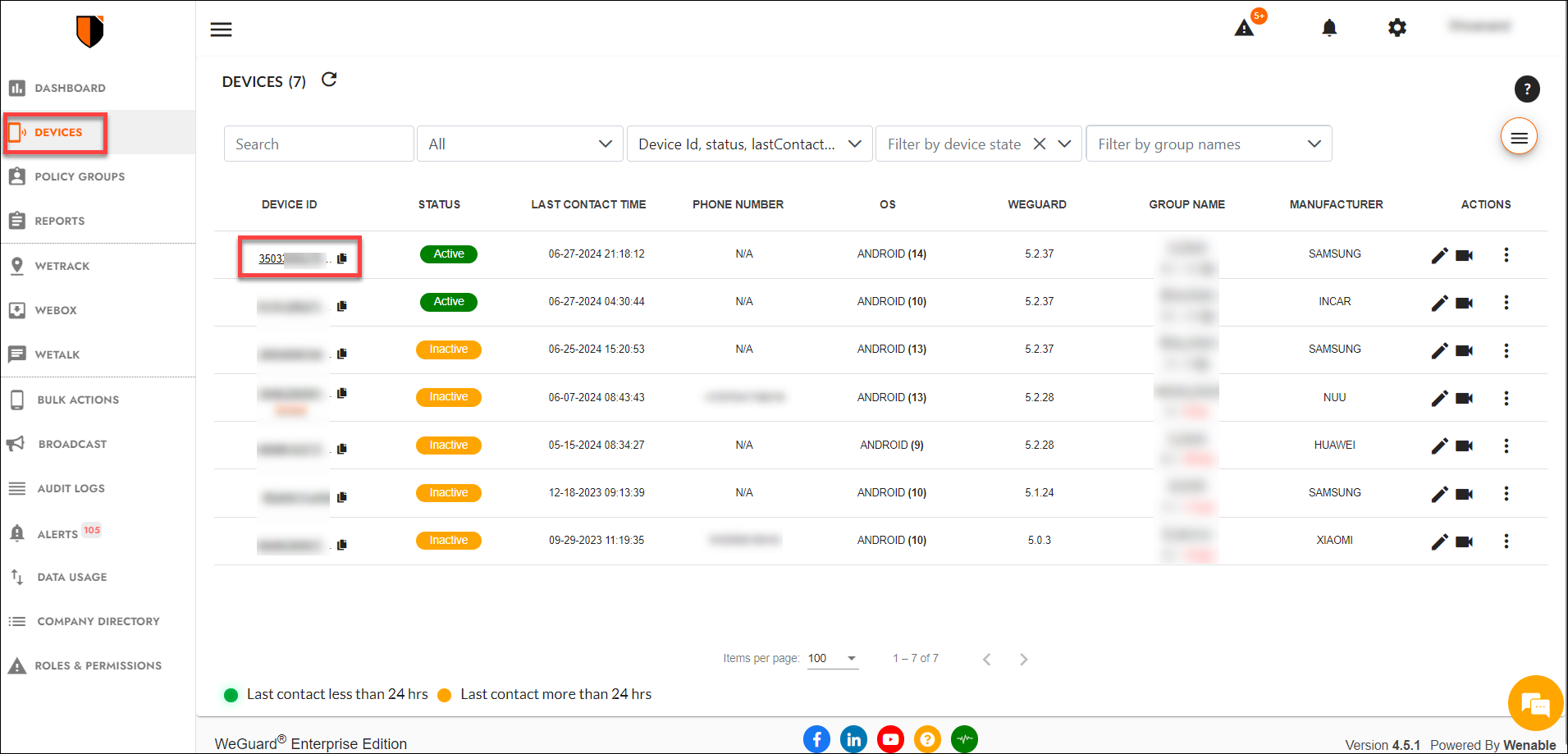Expand the Device Id, status columns dropdown
This screenshot has width=1568, height=754.
pos(750,144)
